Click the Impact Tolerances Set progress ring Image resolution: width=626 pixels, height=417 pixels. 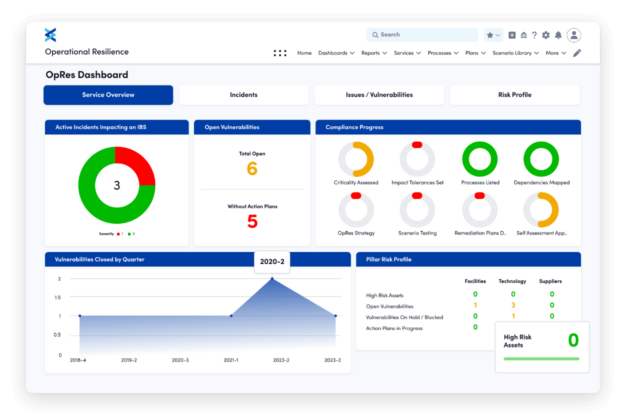tap(417, 159)
